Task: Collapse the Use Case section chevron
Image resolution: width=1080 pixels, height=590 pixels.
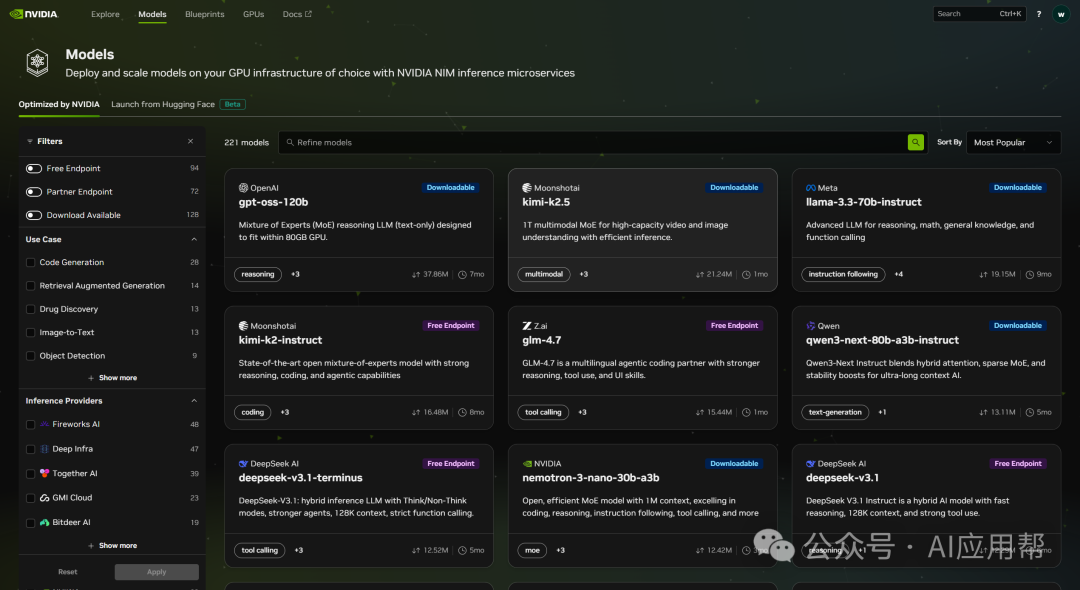Action: (x=194, y=240)
